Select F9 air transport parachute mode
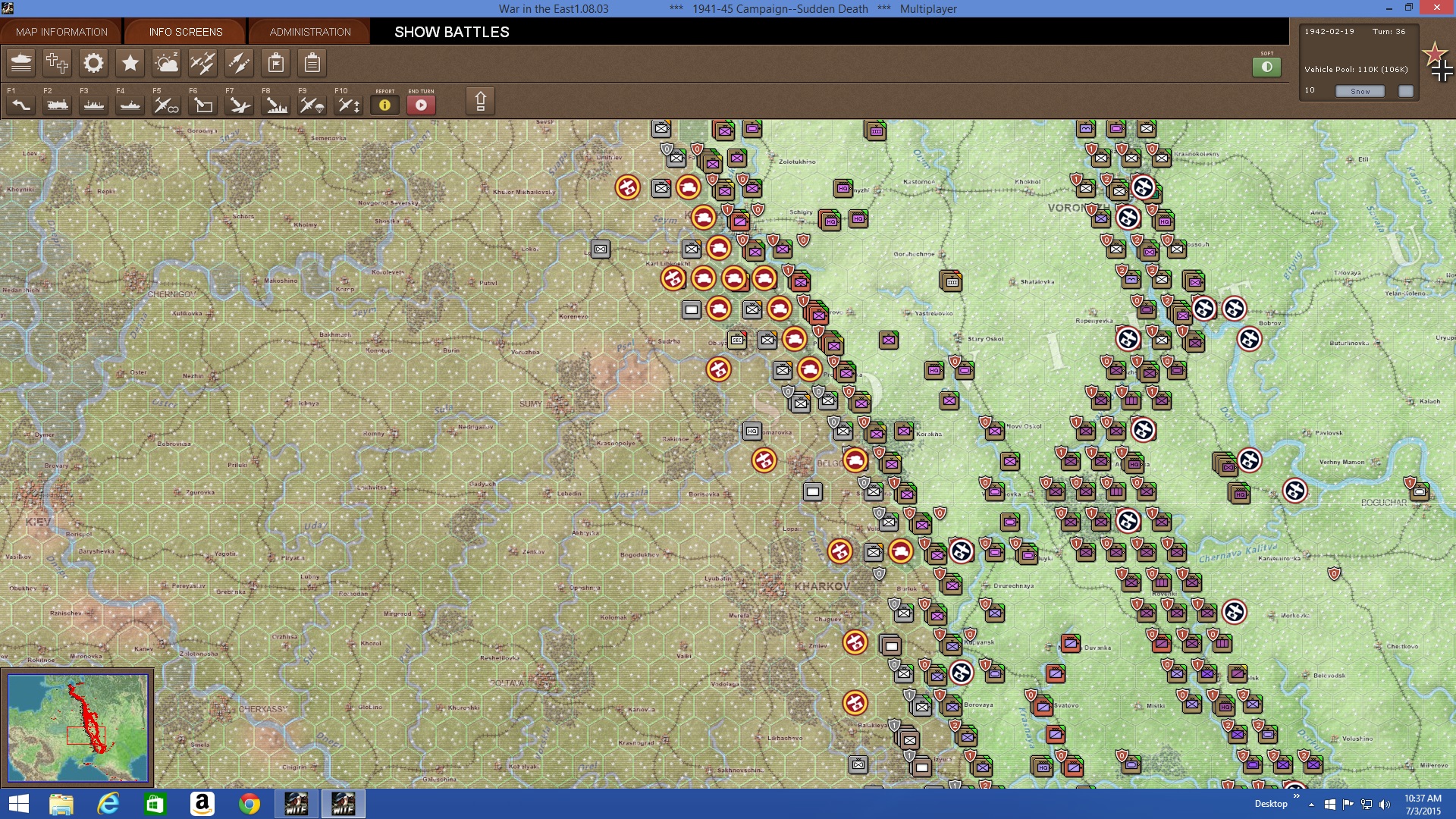 coord(312,105)
